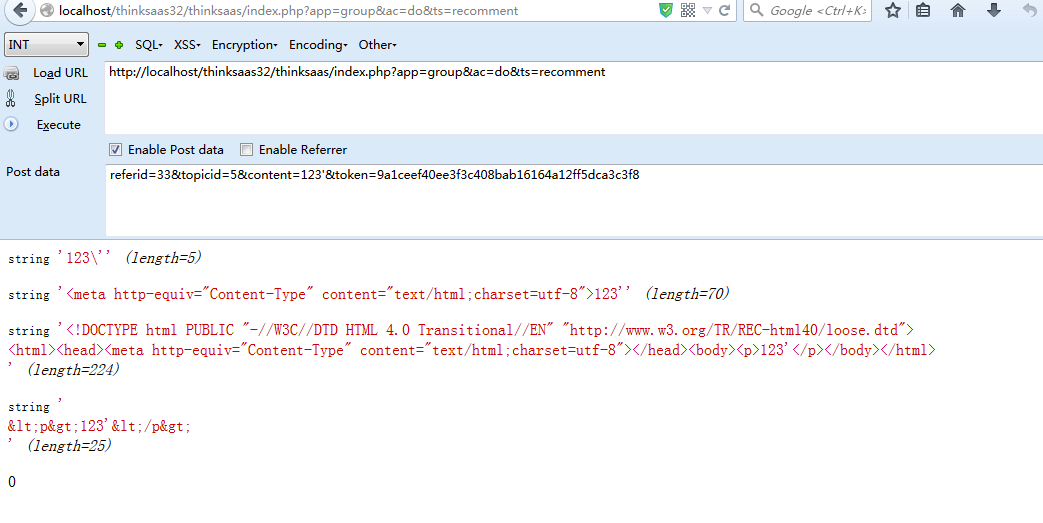
Task: Click the undo curved arrow icon
Action: 1030,10
